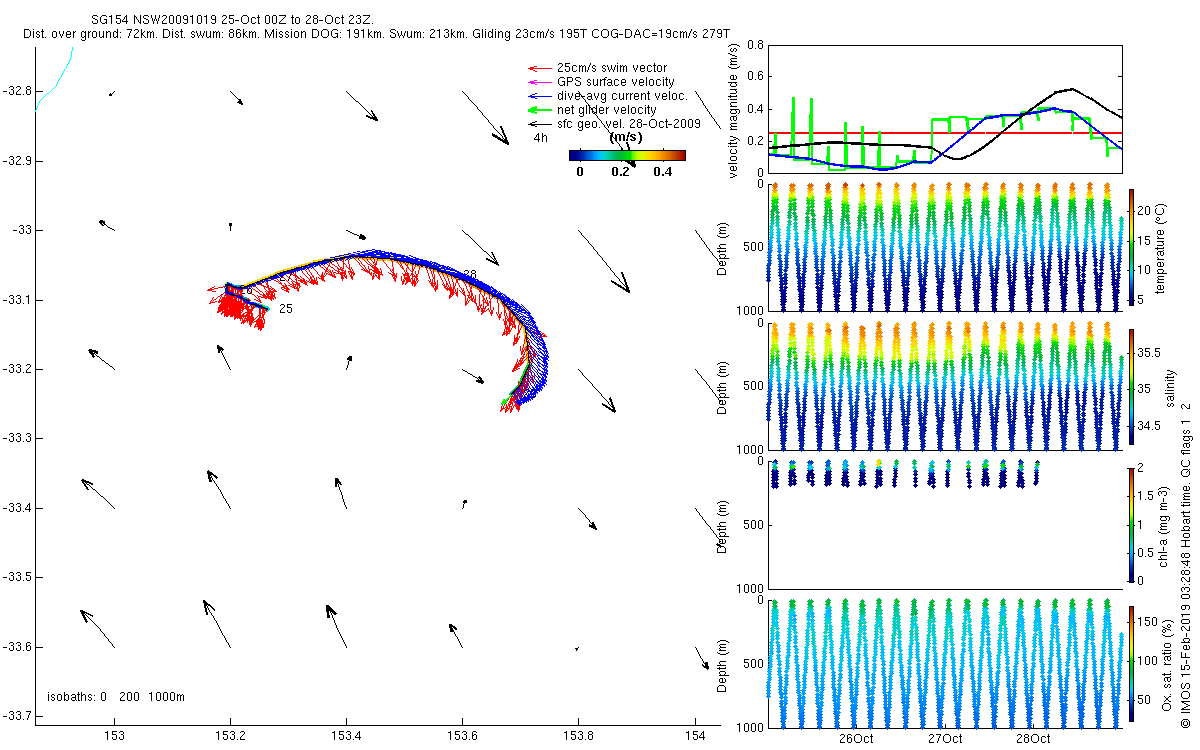Viewport: 1200px width, 750px height.
Task: Click the '153.6' longitude tick label
Action: [462, 737]
